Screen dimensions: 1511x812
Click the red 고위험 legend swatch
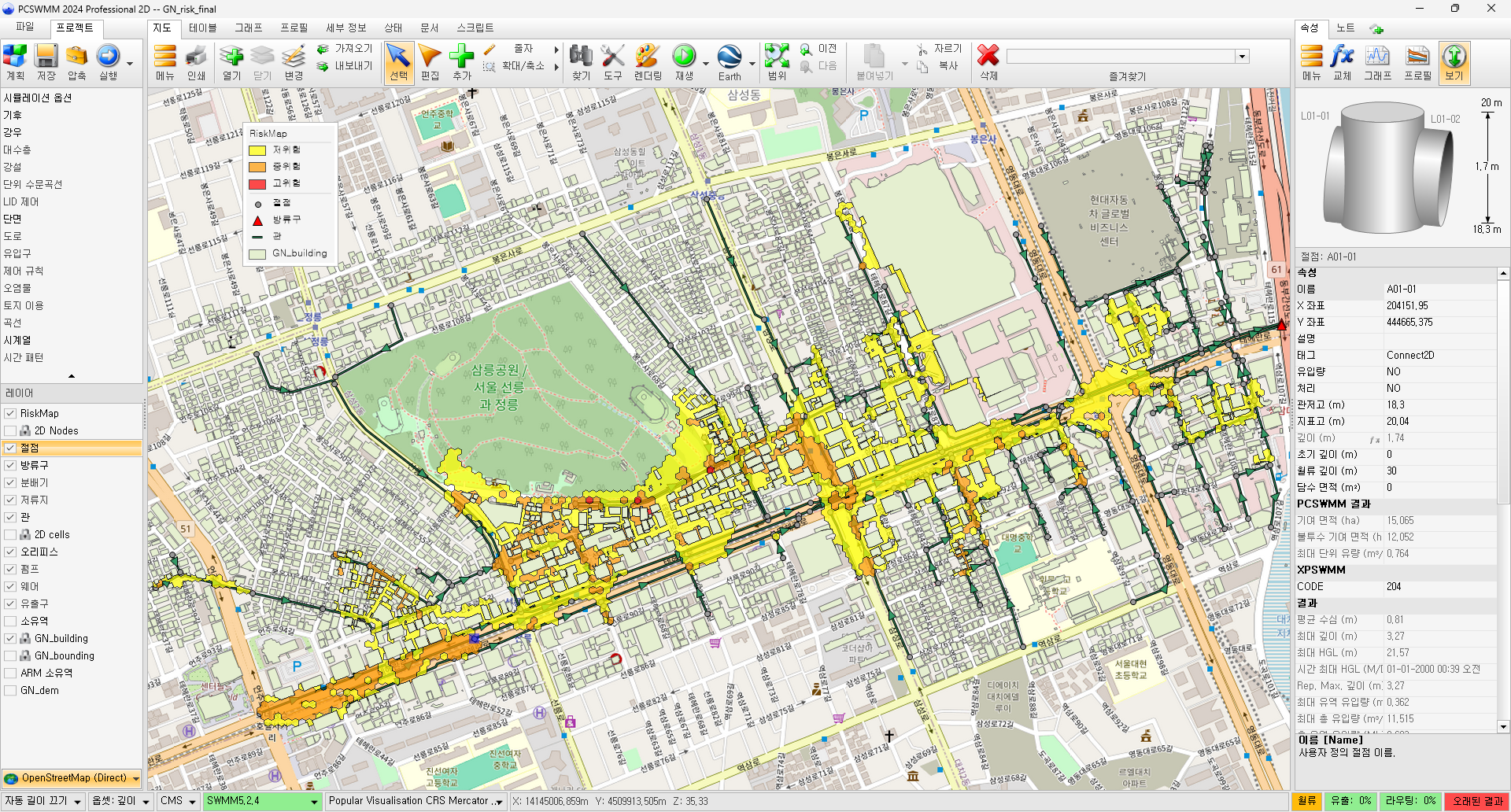(257, 183)
